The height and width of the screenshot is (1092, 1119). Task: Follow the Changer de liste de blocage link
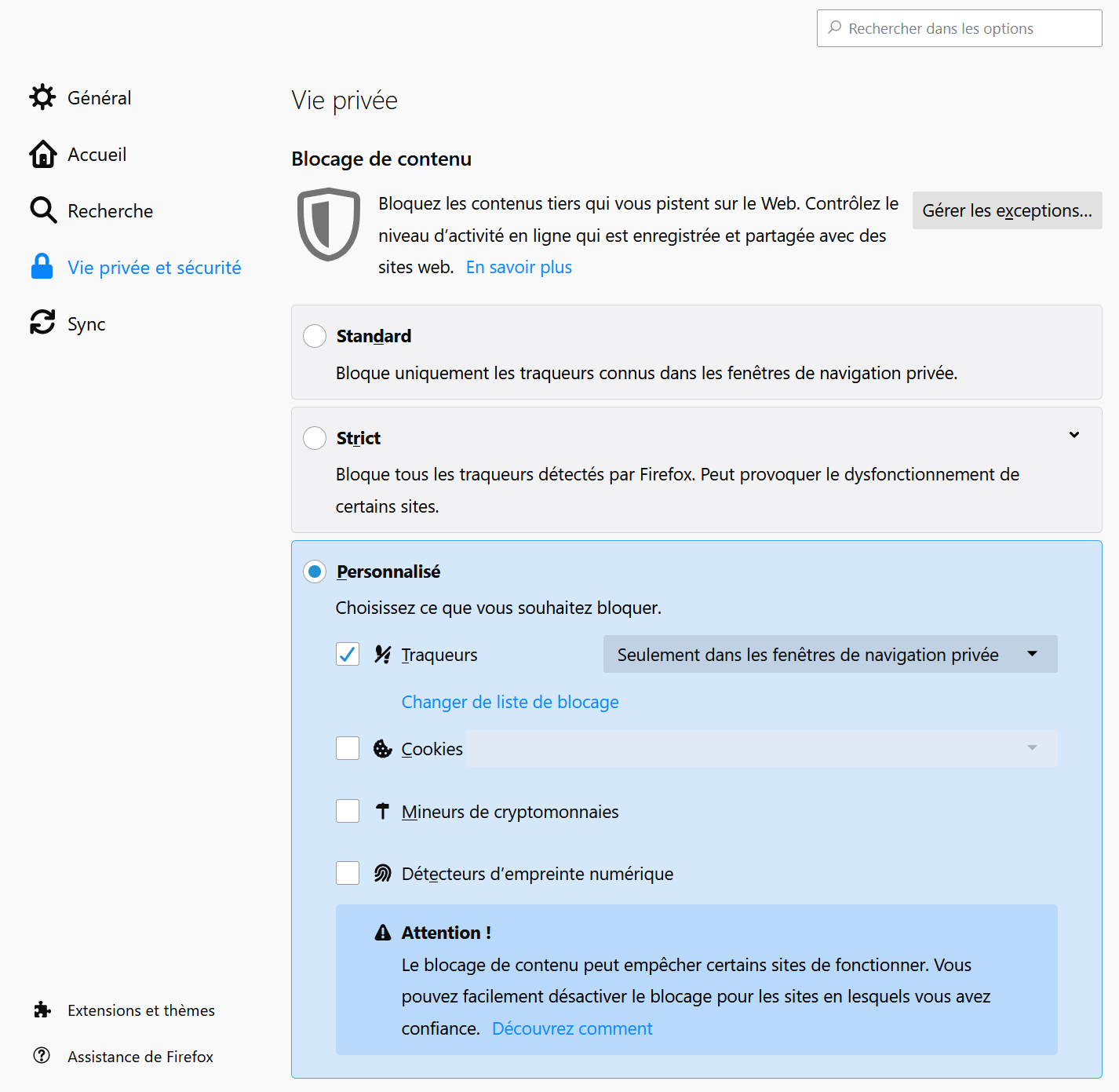[510, 702]
